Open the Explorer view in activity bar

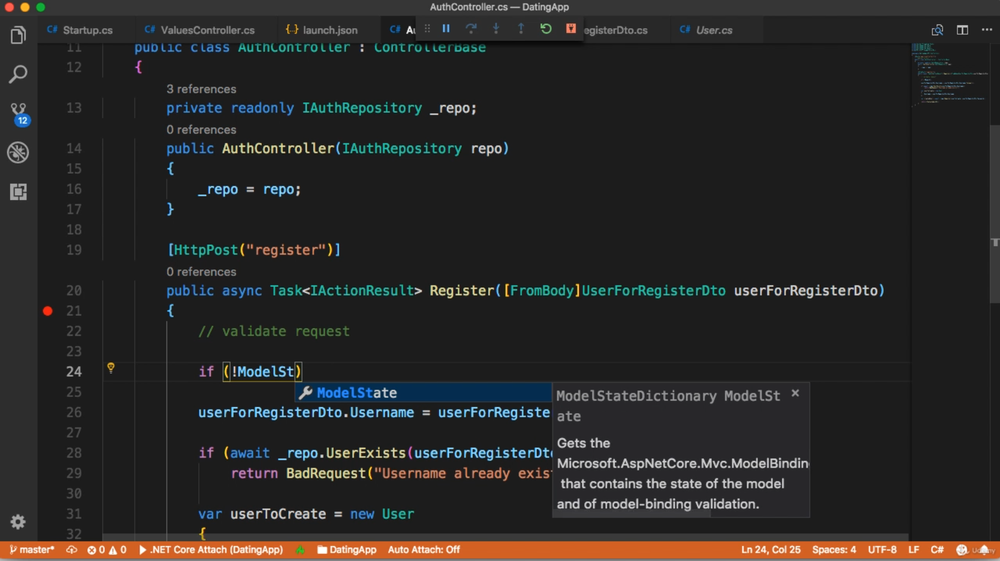click(x=18, y=34)
